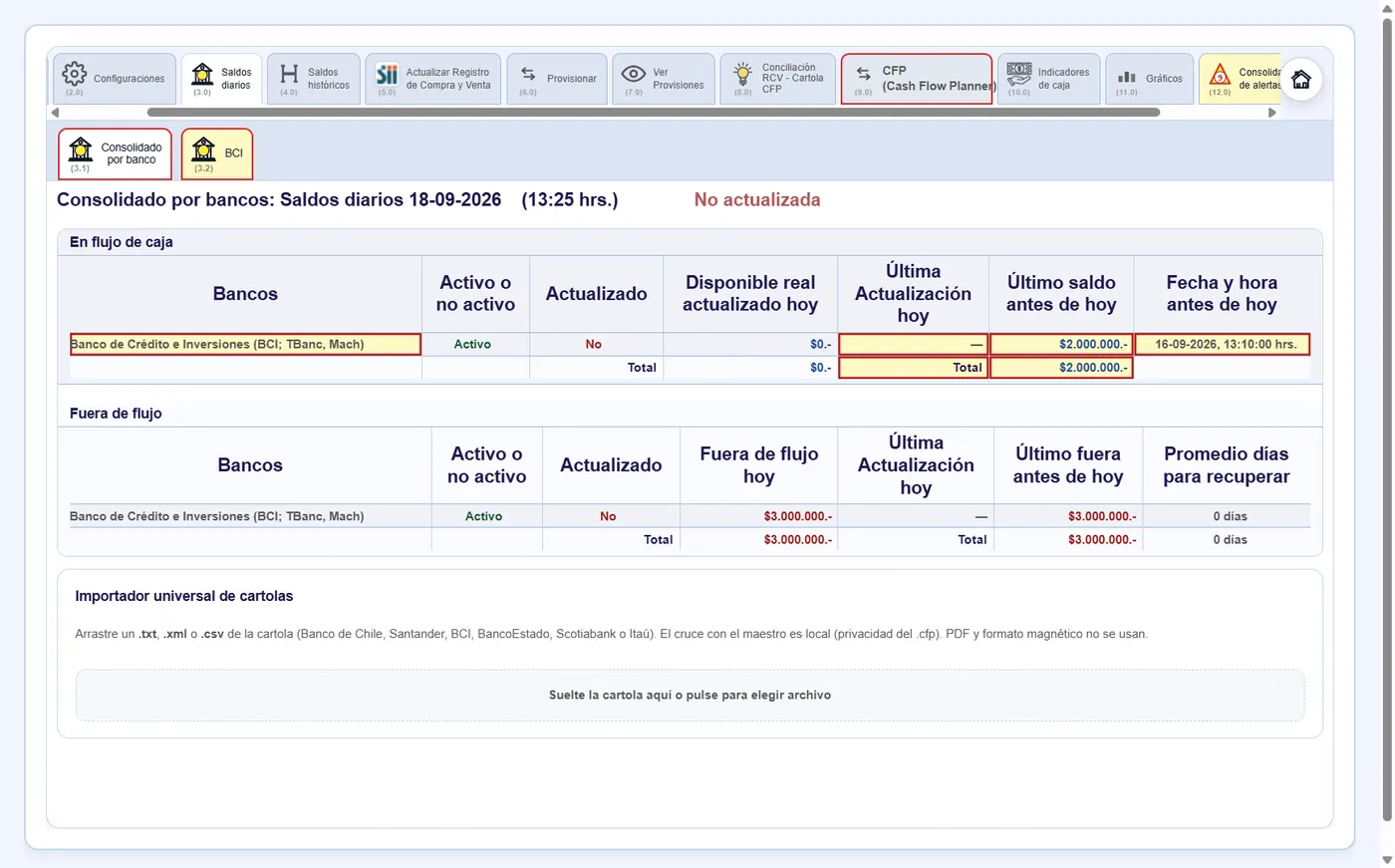The height and width of the screenshot is (868, 1395).
Task: Open Actualizar Registro de Compra y Venta
Action: (x=433, y=79)
